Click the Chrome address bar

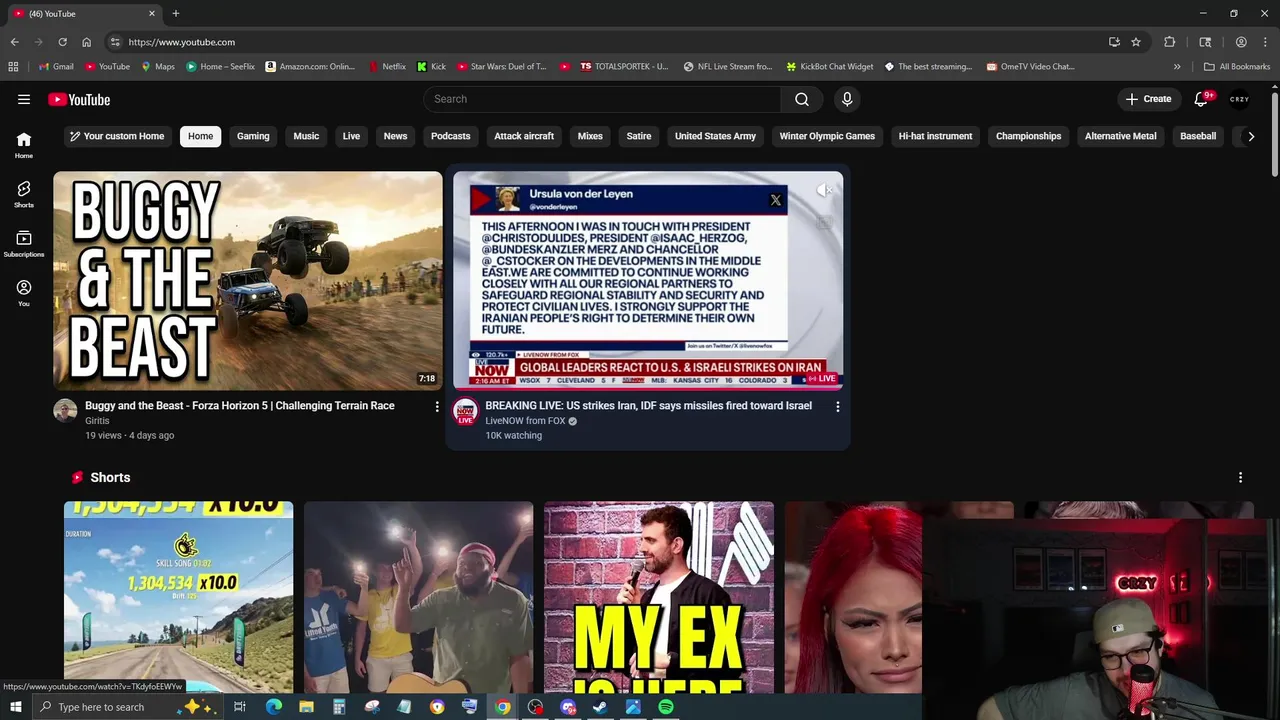[610, 42]
